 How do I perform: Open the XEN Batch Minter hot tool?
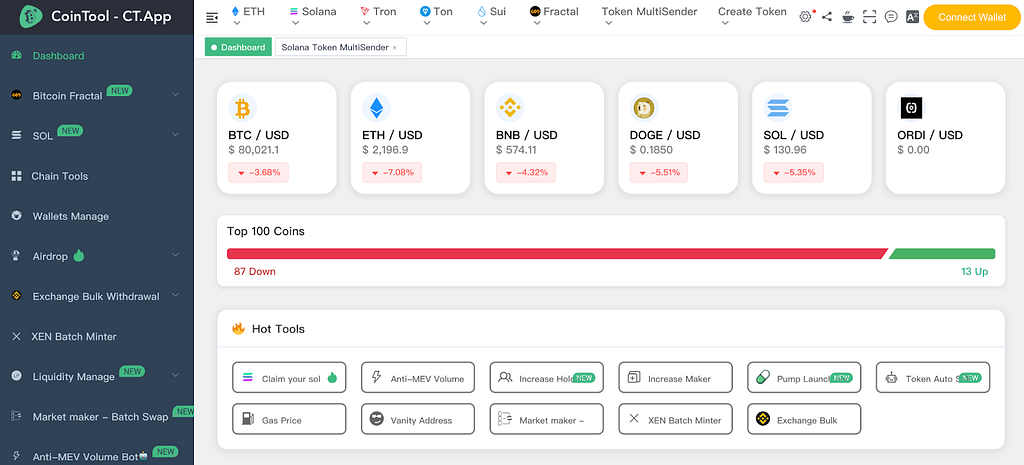[675, 419]
